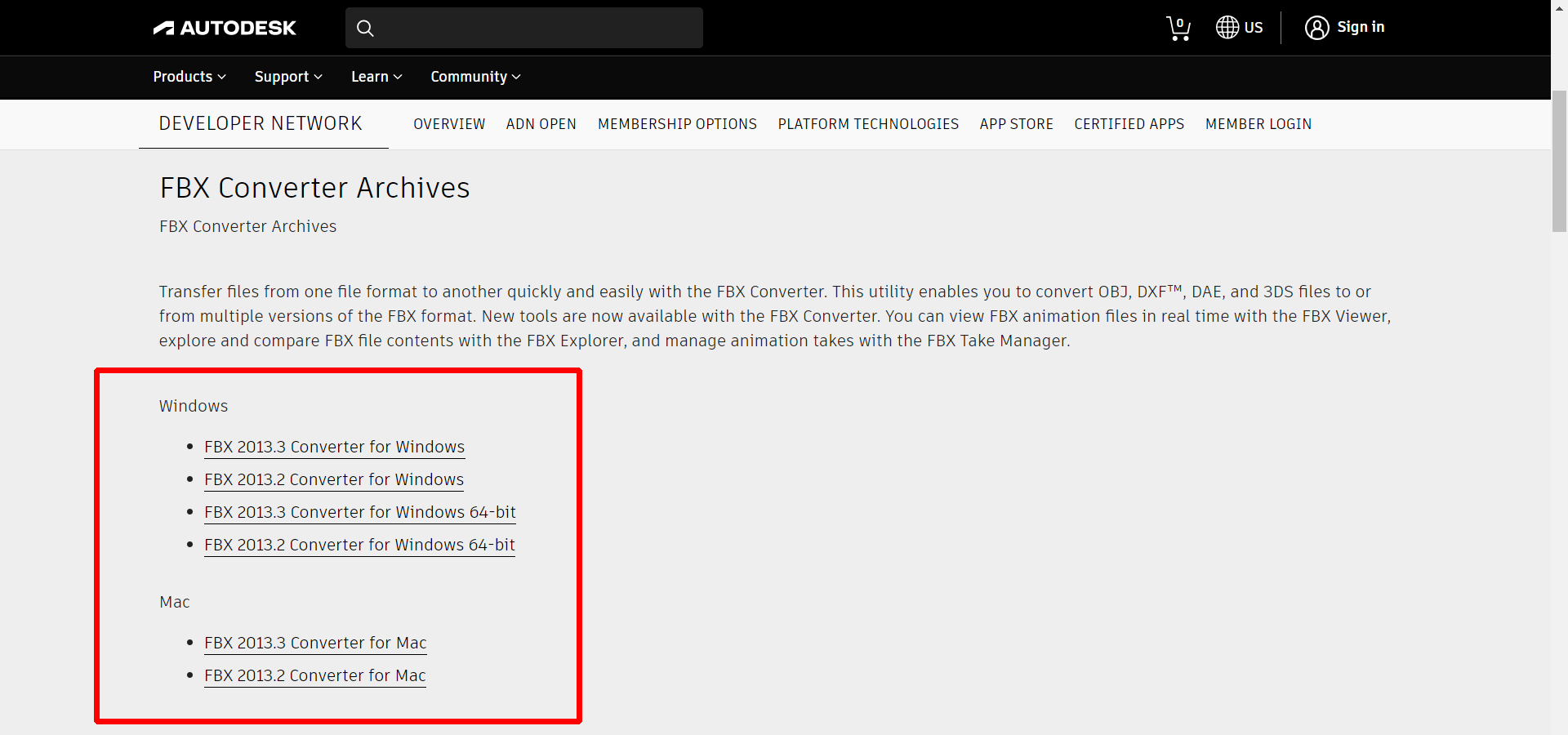Viewport: 1568px width, 735px height.
Task: Open the App Store tab
Action: coord(1017,124)
